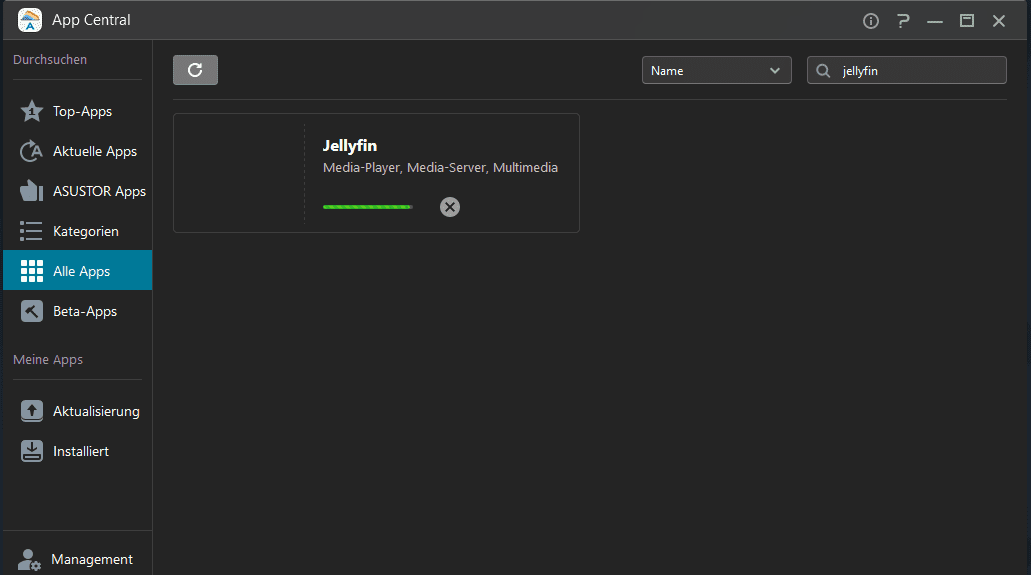Click the Aktualisierung upload icon
The width and height of the screenshot is (1031, 575).
[32, 411]
